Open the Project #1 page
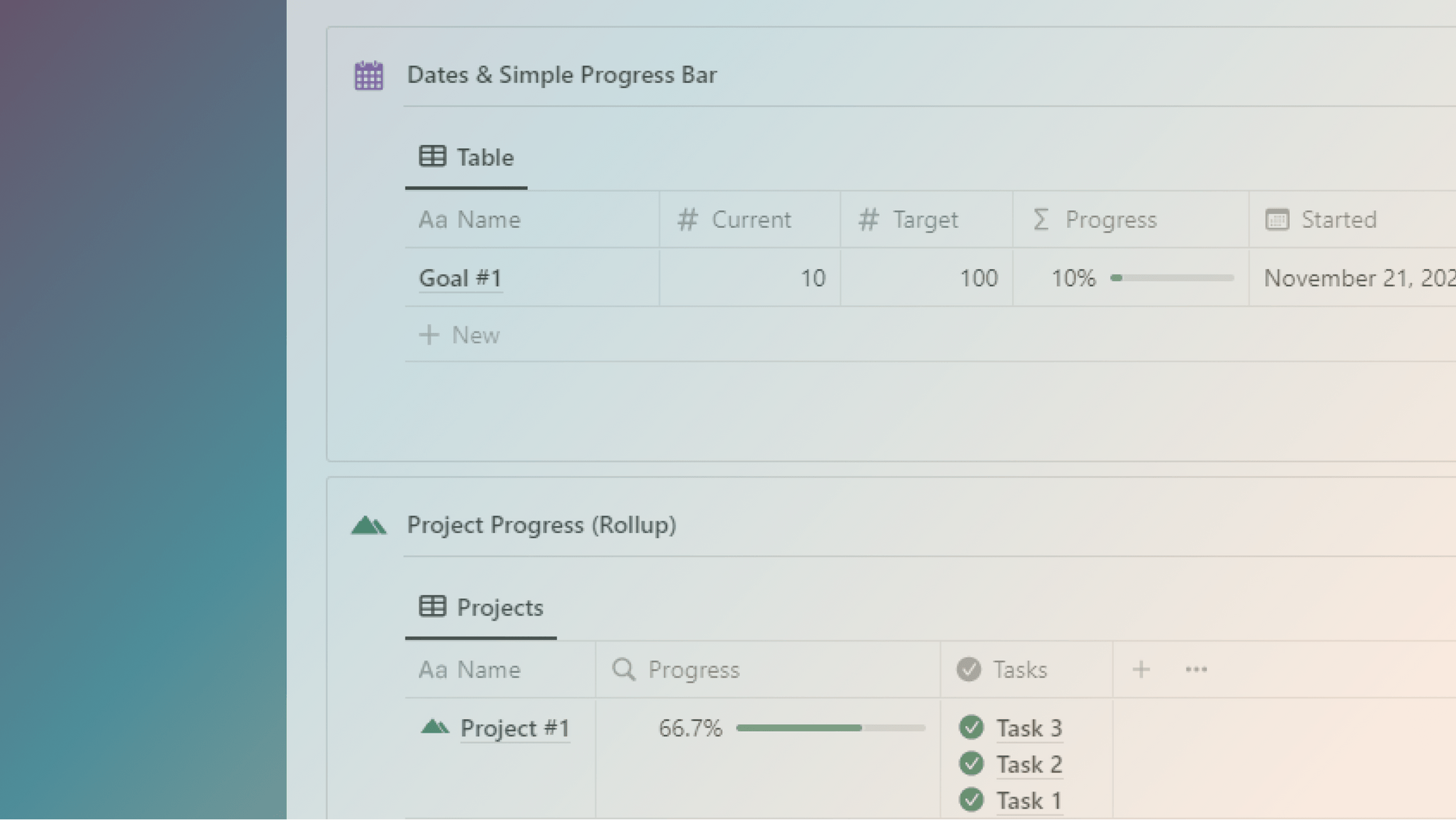 515,728
